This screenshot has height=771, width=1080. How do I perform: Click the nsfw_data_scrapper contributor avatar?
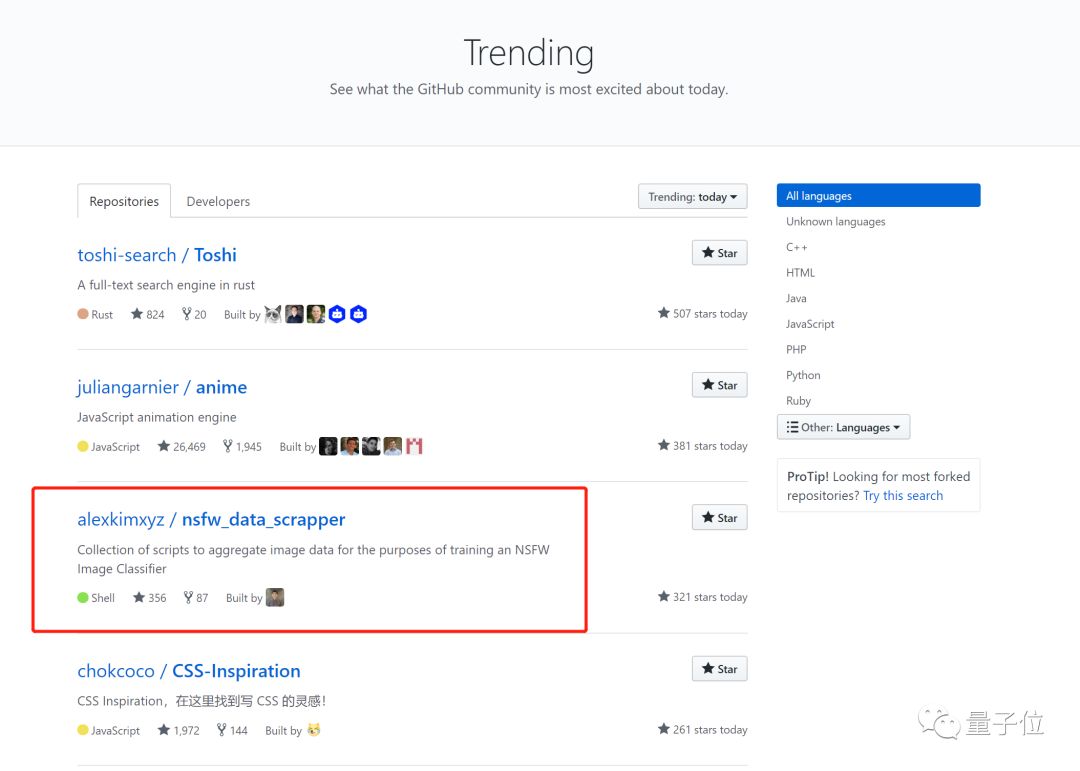275,597
